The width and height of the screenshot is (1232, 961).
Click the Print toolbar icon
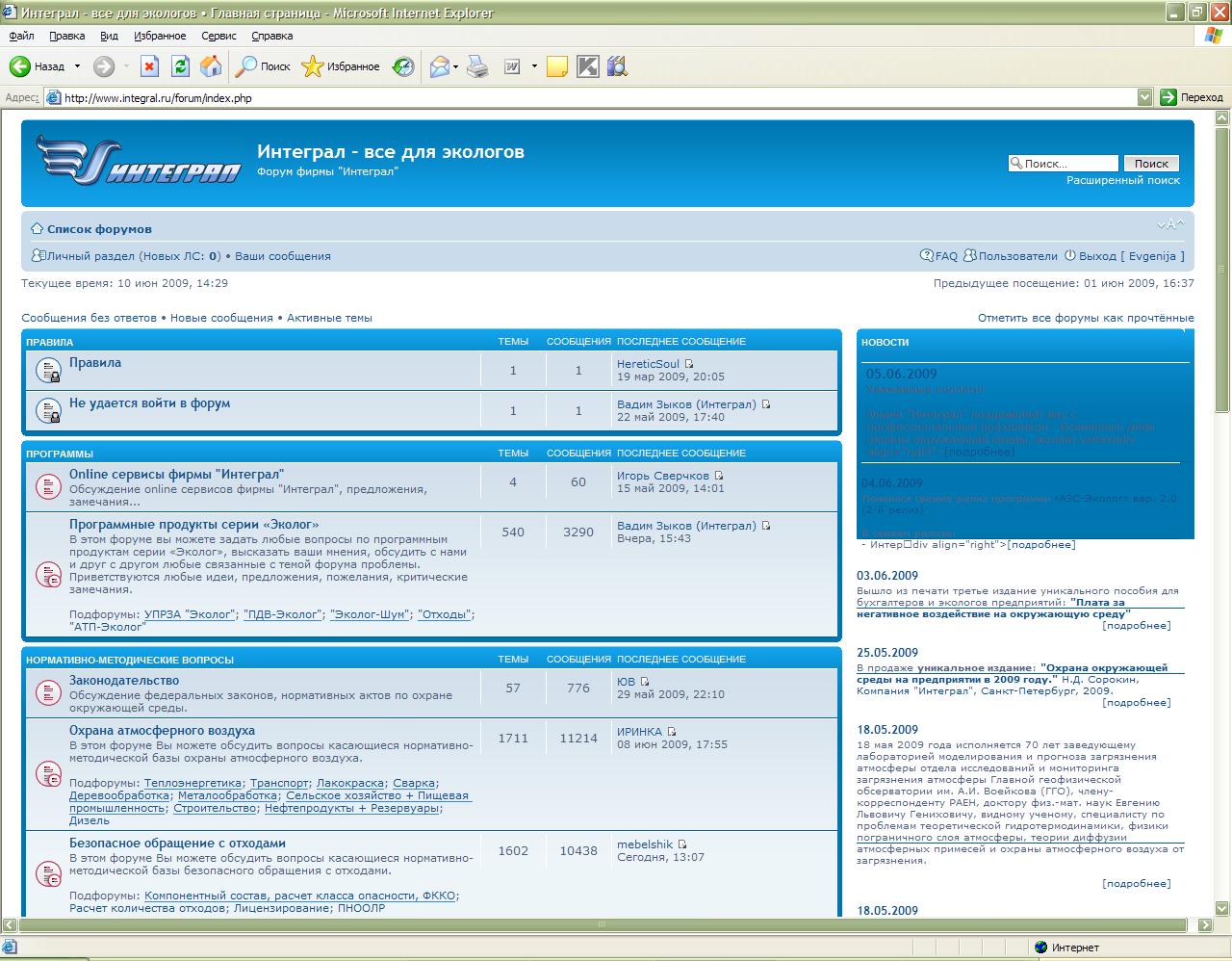click(x=477, y=66)
